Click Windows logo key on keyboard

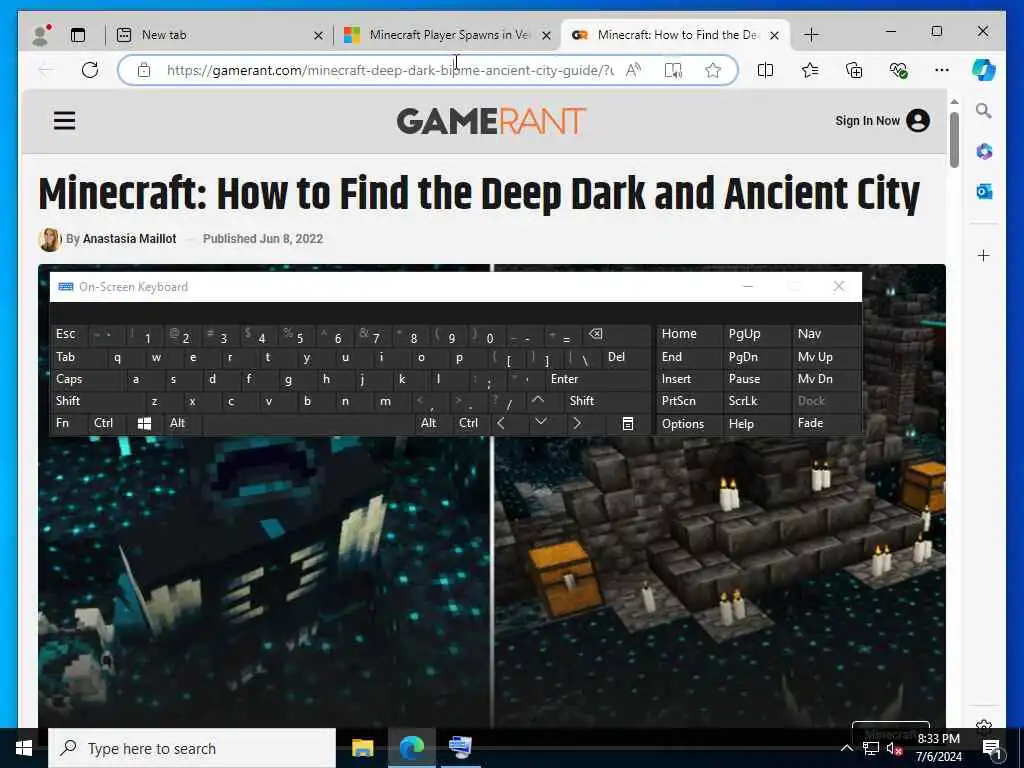[x=144, y=423]
